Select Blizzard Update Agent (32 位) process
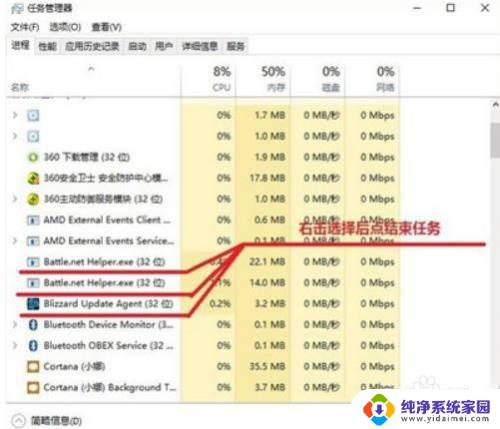The width and height of the screenshot is (500, 429). 108,304
